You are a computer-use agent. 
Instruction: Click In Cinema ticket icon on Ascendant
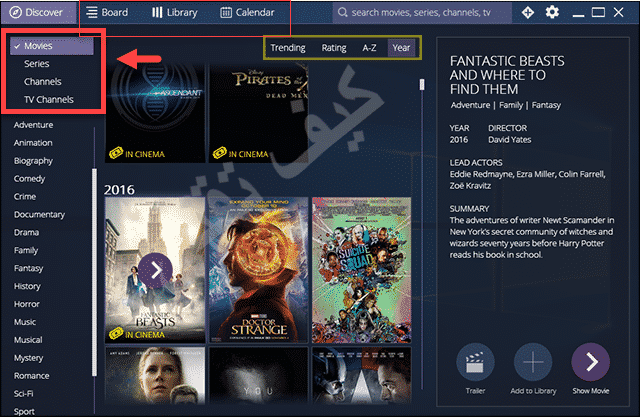116,153
